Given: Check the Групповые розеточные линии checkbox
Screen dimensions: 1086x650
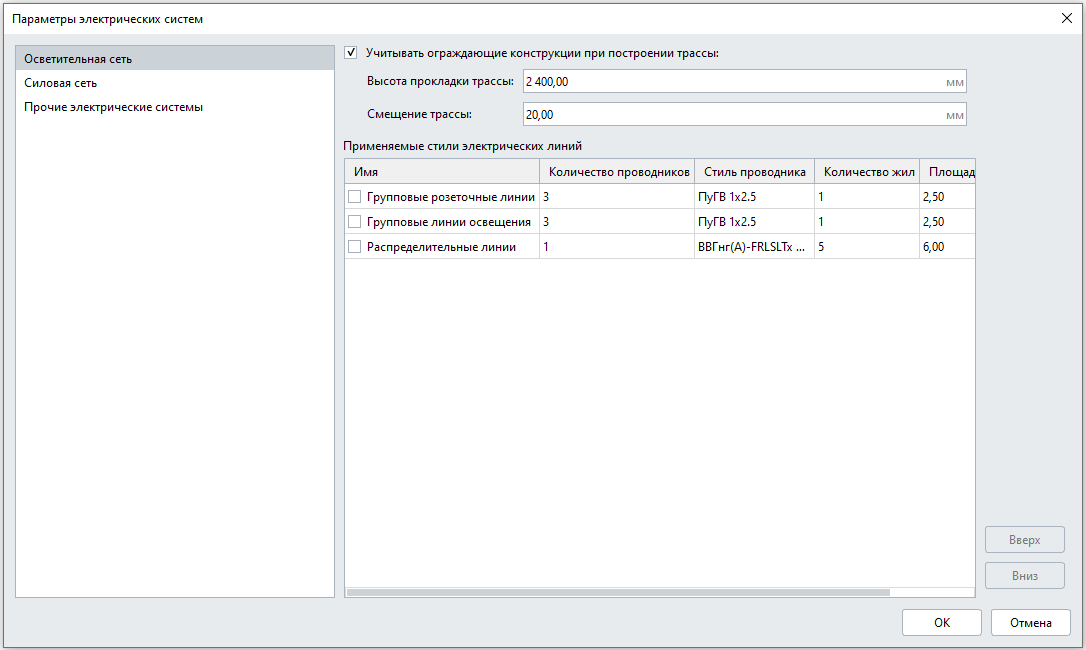Looking at the screenshot, I should 355,197.
